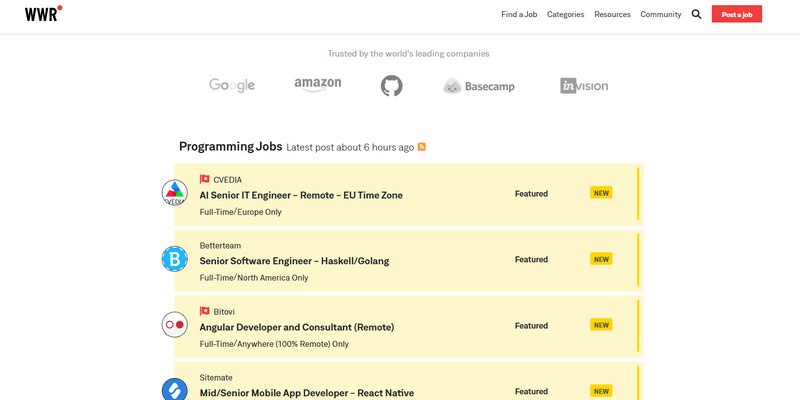Open the Resources menu
This screenshot has width=800, height=400.
[x=612, y=14]
